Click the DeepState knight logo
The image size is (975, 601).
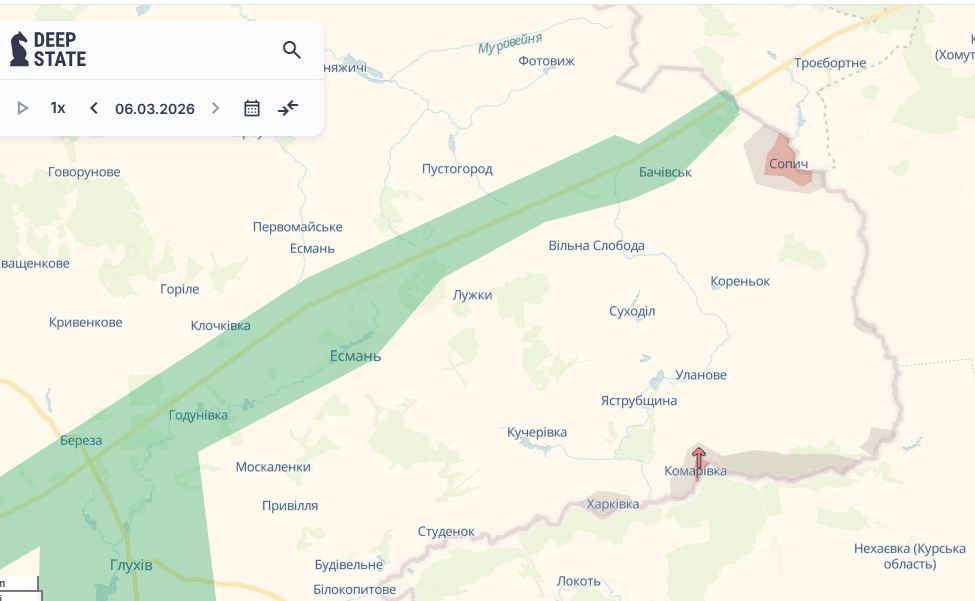coord(19,49)
